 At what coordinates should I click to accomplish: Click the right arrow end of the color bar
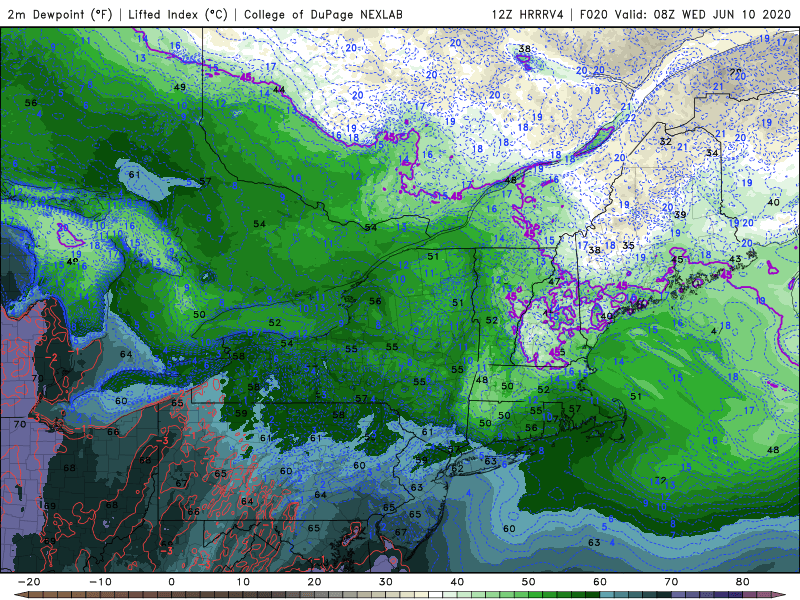pyautogui.click(x=781, y=595)
